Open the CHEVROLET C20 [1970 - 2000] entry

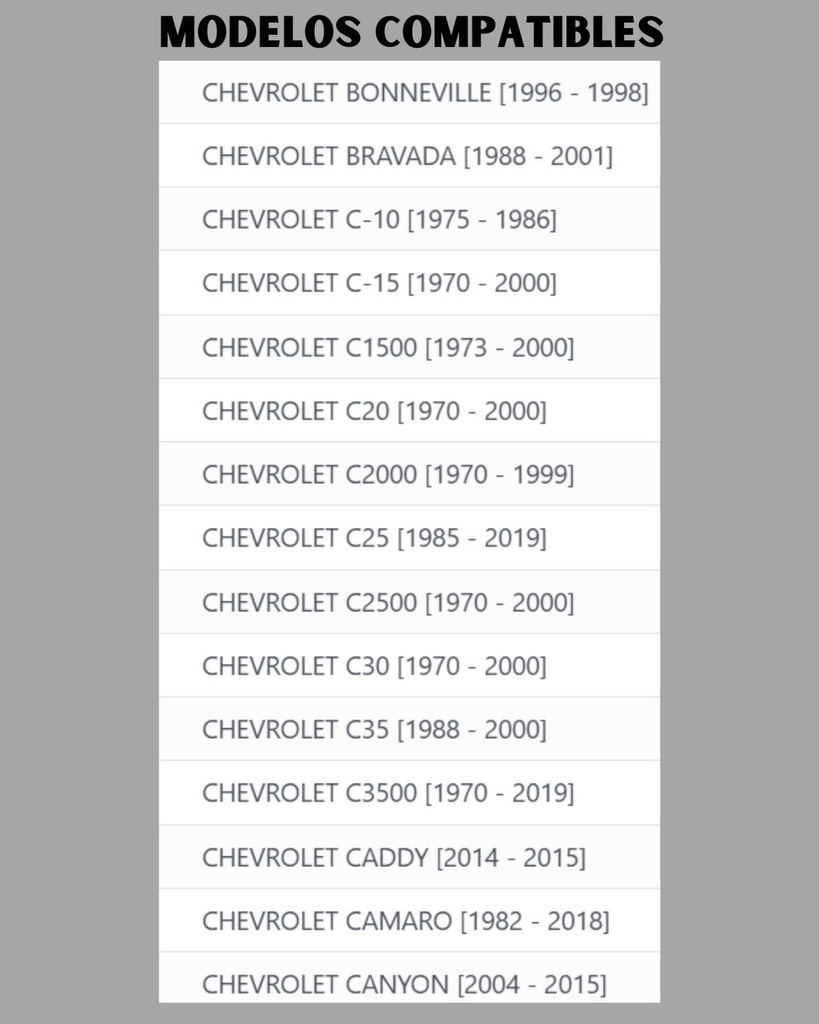click(x=410, y=410)
